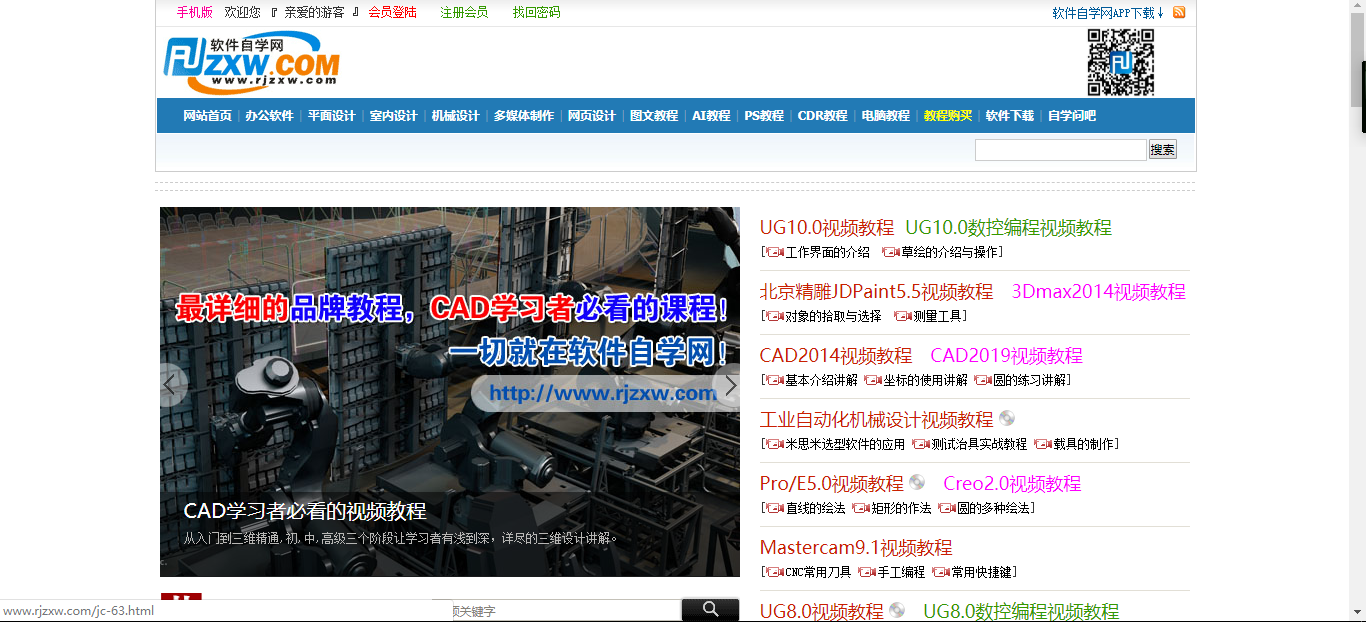Open 软件自学网APP下载 dropdown link
This screenshot has width=1366, height=622.
pyautogui.click(x=1108, y=13)
